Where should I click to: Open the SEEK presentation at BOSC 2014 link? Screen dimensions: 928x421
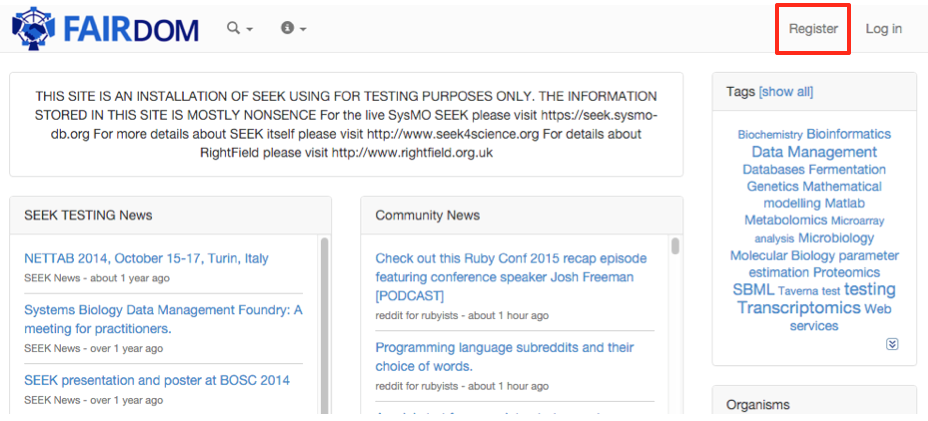click(156, 380)
